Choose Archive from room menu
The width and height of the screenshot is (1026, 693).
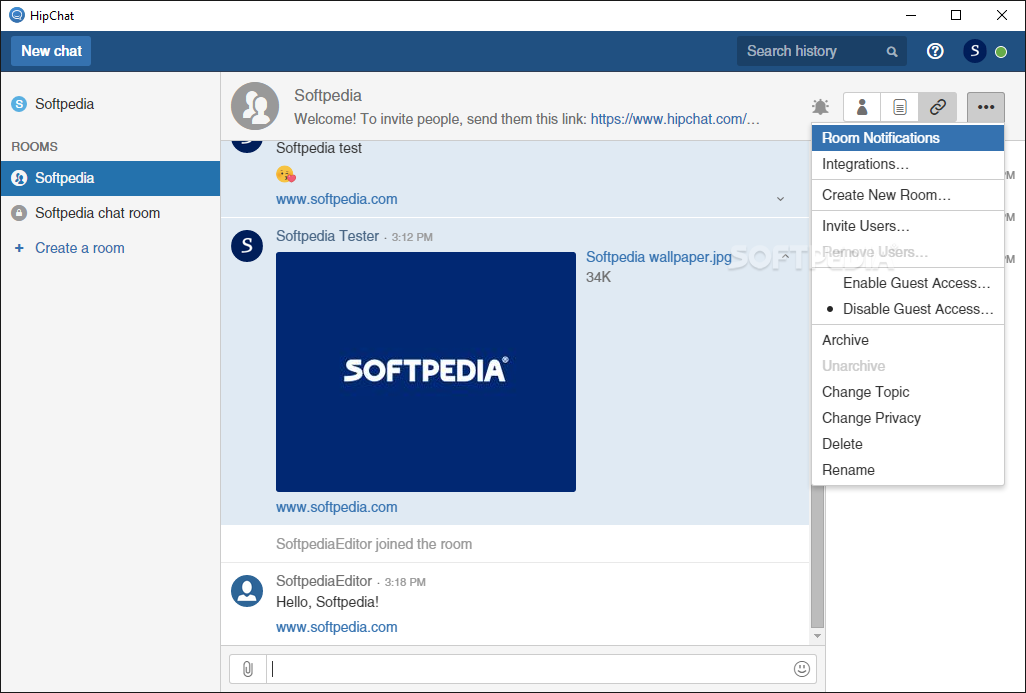click(908, 340)
